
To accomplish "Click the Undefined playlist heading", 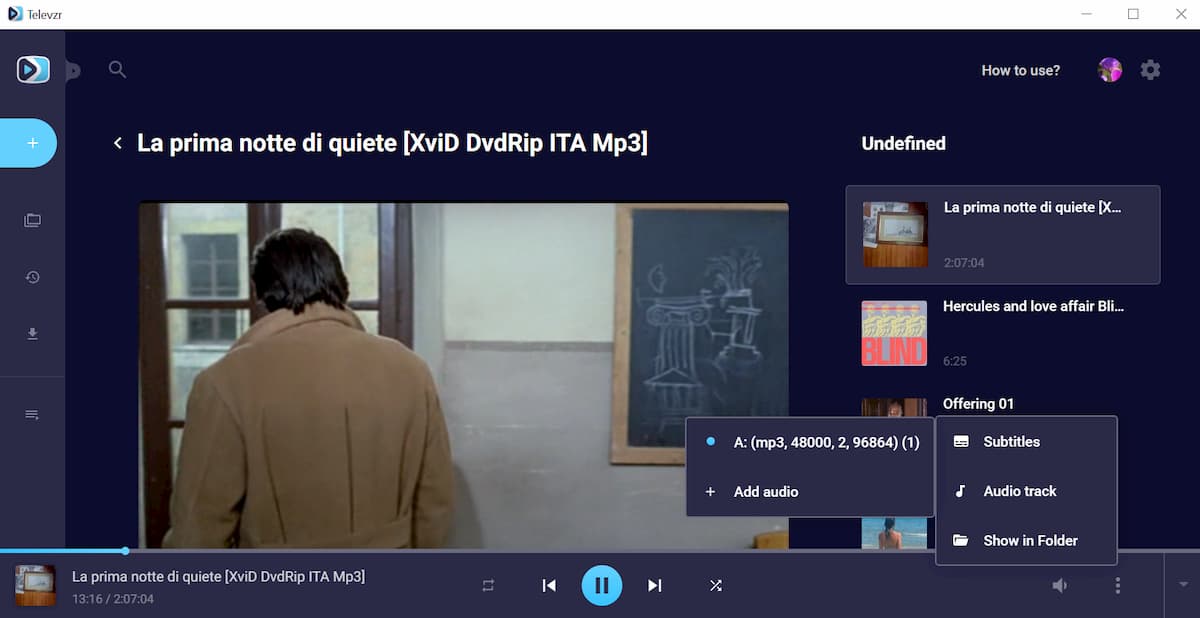I will pyautogui.click(x=903, y=143).
